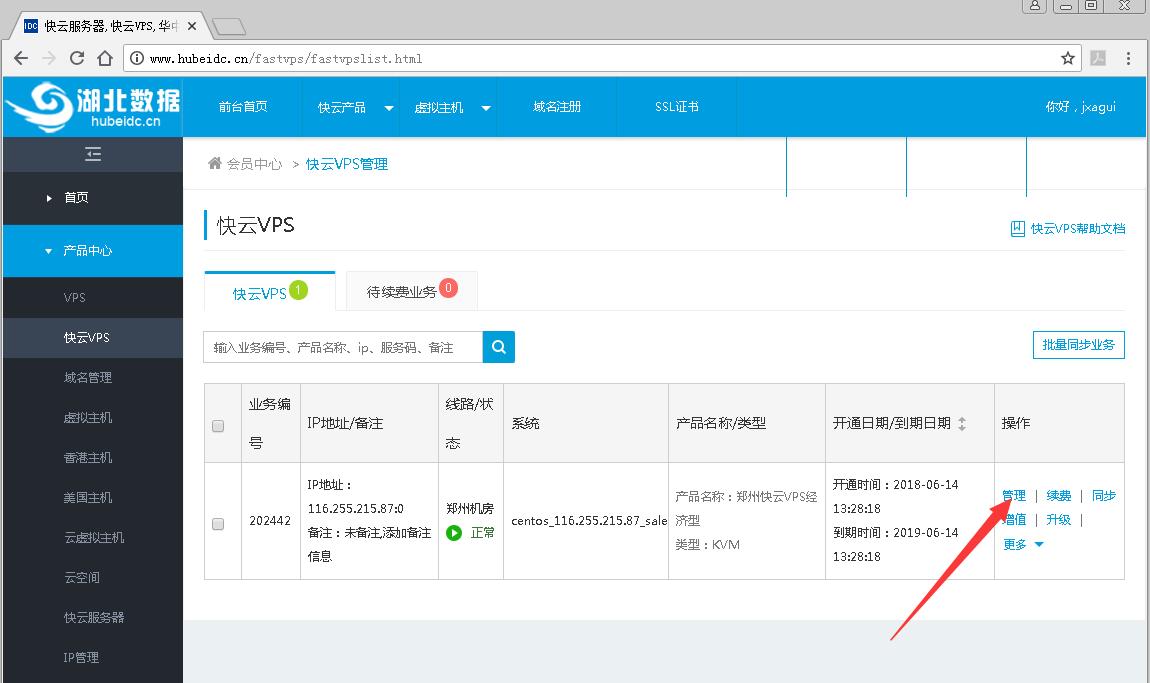Open the Chrome three-dot menu
This screenshot has width=1150, height=683.
point(1128,58)
